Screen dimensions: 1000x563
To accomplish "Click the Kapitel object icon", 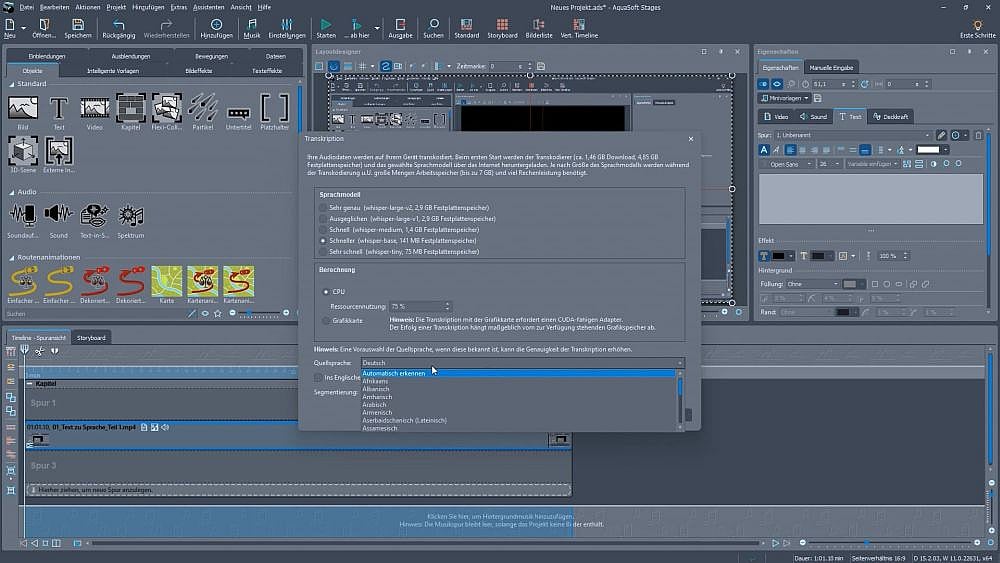I will tap(131, 107).
